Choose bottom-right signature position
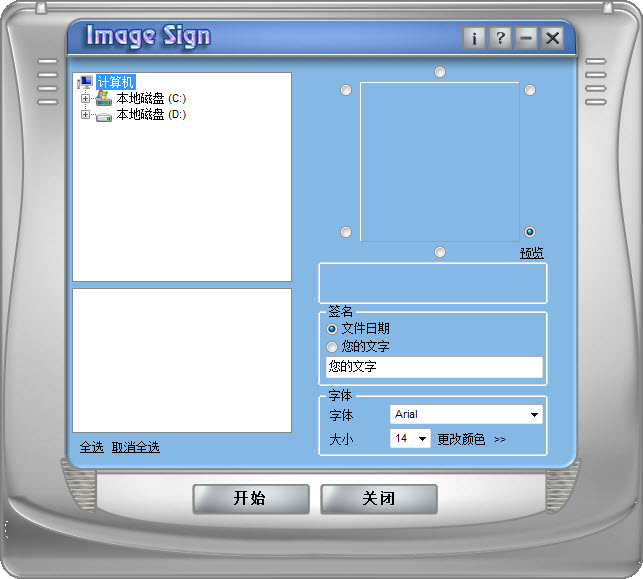Screen dimensions: 643x579 point(530,232)
